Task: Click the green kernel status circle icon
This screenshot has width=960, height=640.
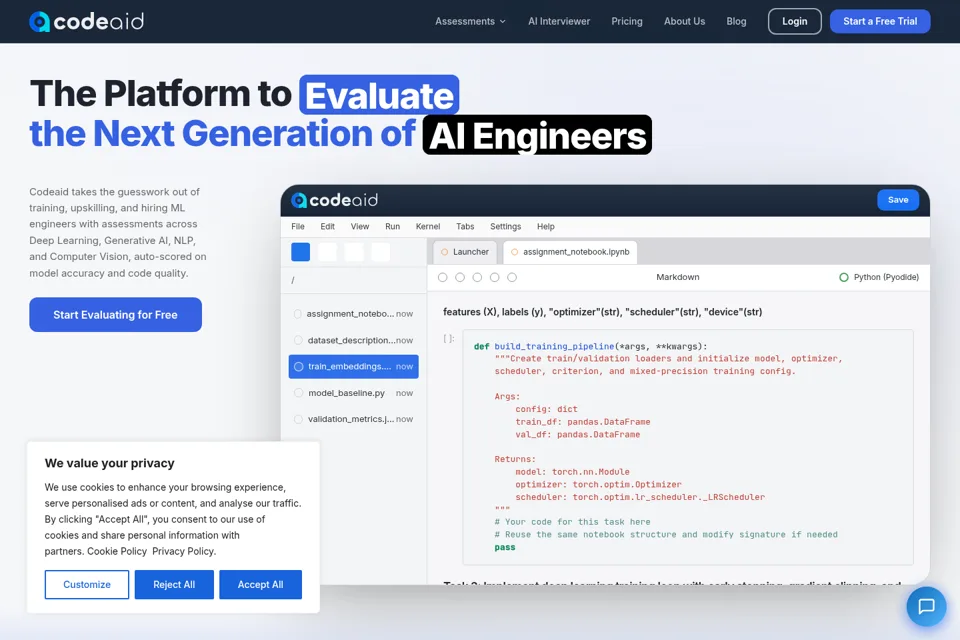Action: [844, 277]
